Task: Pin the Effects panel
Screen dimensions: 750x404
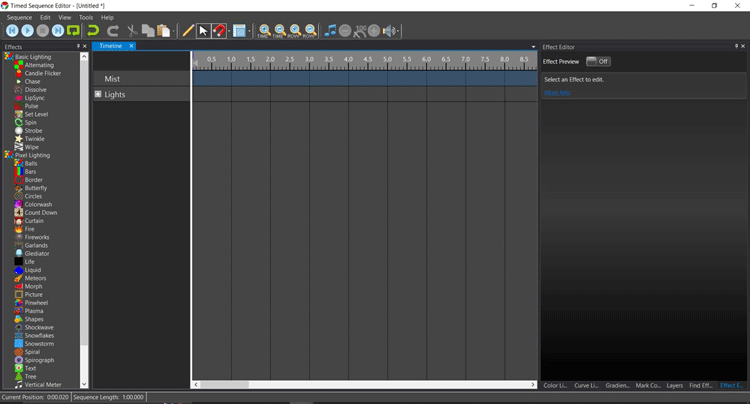Action: (x=78, y=46)
